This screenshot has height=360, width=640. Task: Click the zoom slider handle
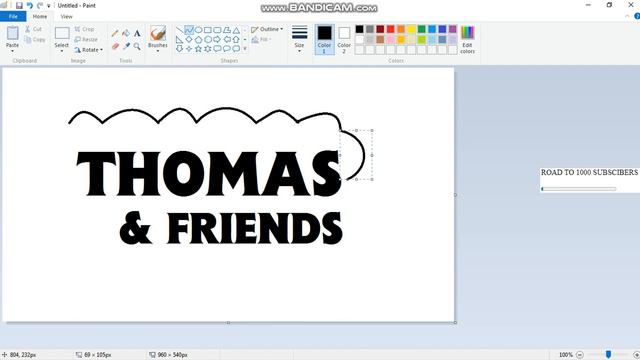click(609, 355)
